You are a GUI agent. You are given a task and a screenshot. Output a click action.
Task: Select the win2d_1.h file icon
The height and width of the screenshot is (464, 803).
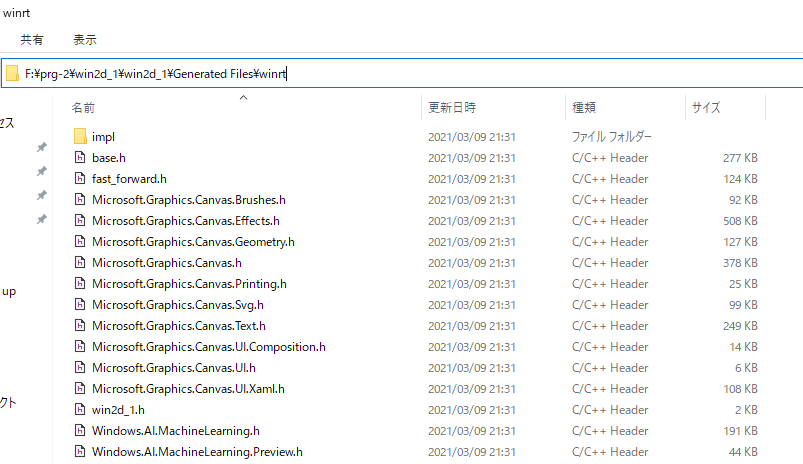pyautogui.click(x=80, y=410)
